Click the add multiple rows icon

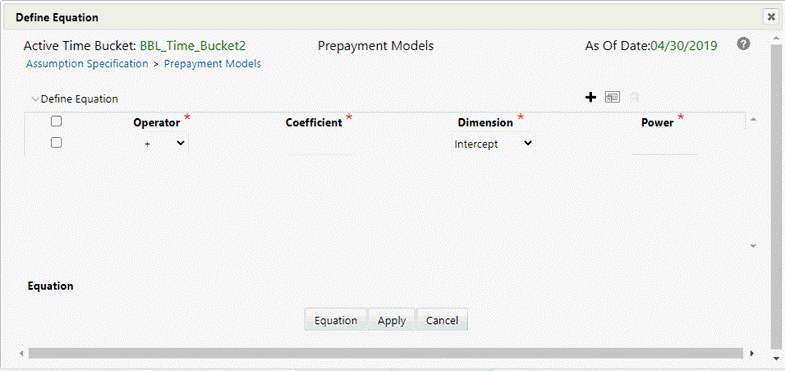tap(612, 97)
